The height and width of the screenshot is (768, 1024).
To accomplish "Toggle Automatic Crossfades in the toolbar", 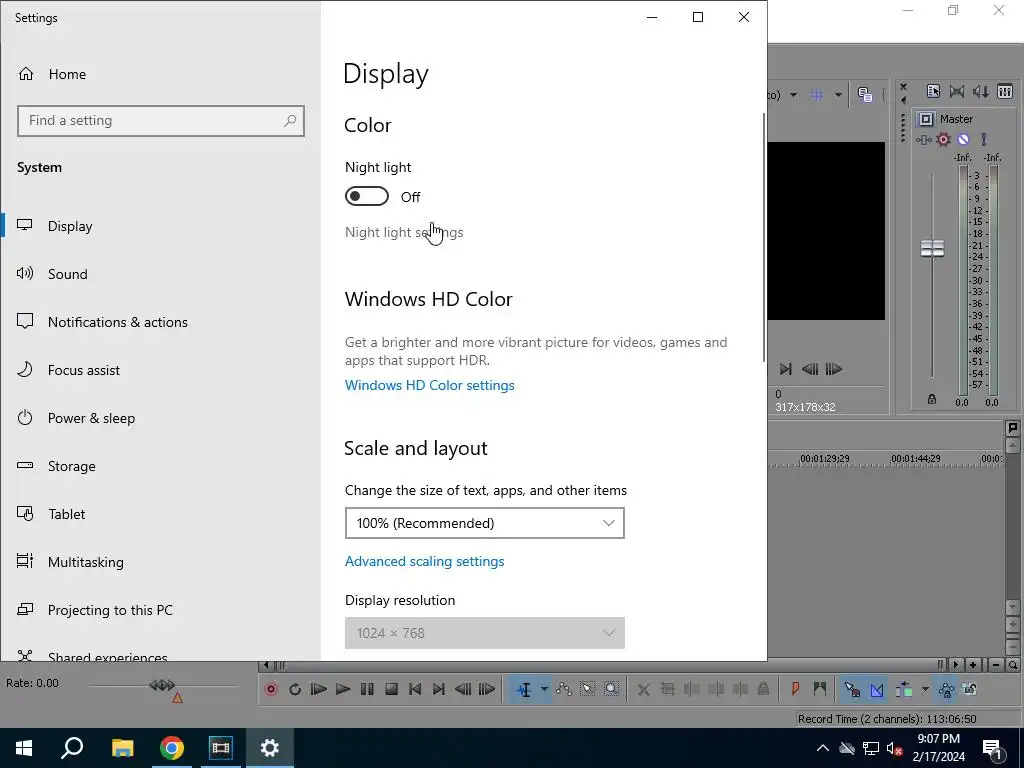I will point(876,689).
